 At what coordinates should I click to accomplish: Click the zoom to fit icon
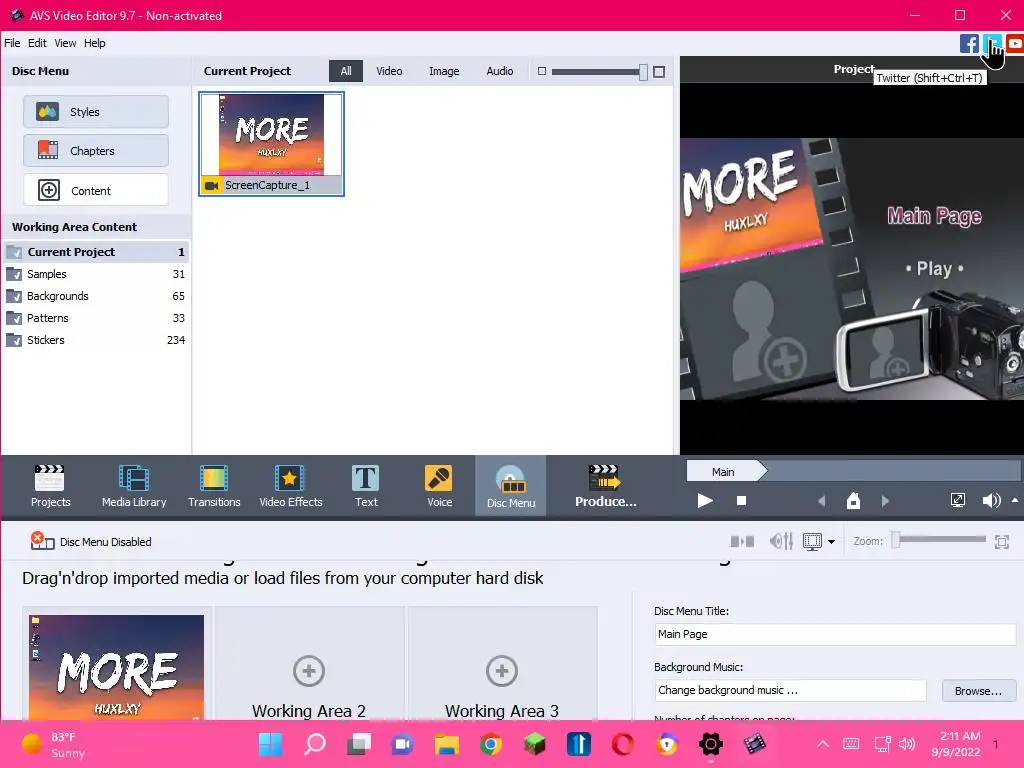[x=1002, y=541]
